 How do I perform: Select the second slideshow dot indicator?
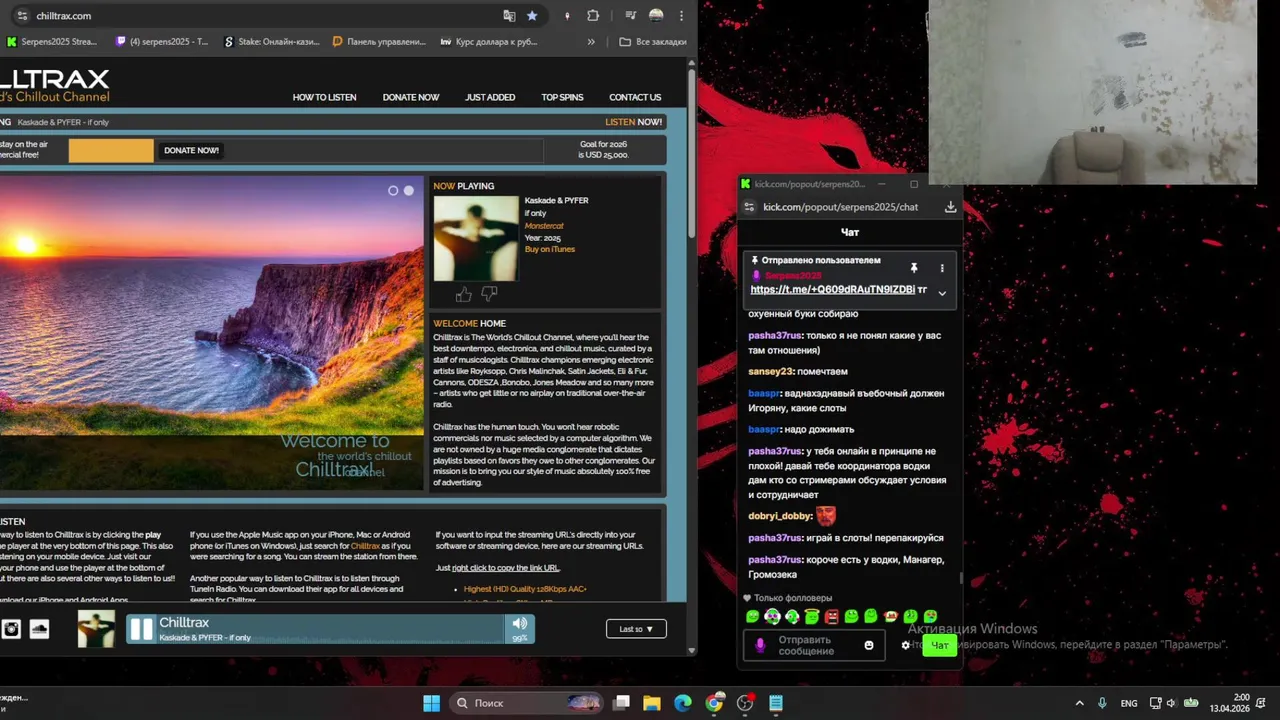coord(408,190)
